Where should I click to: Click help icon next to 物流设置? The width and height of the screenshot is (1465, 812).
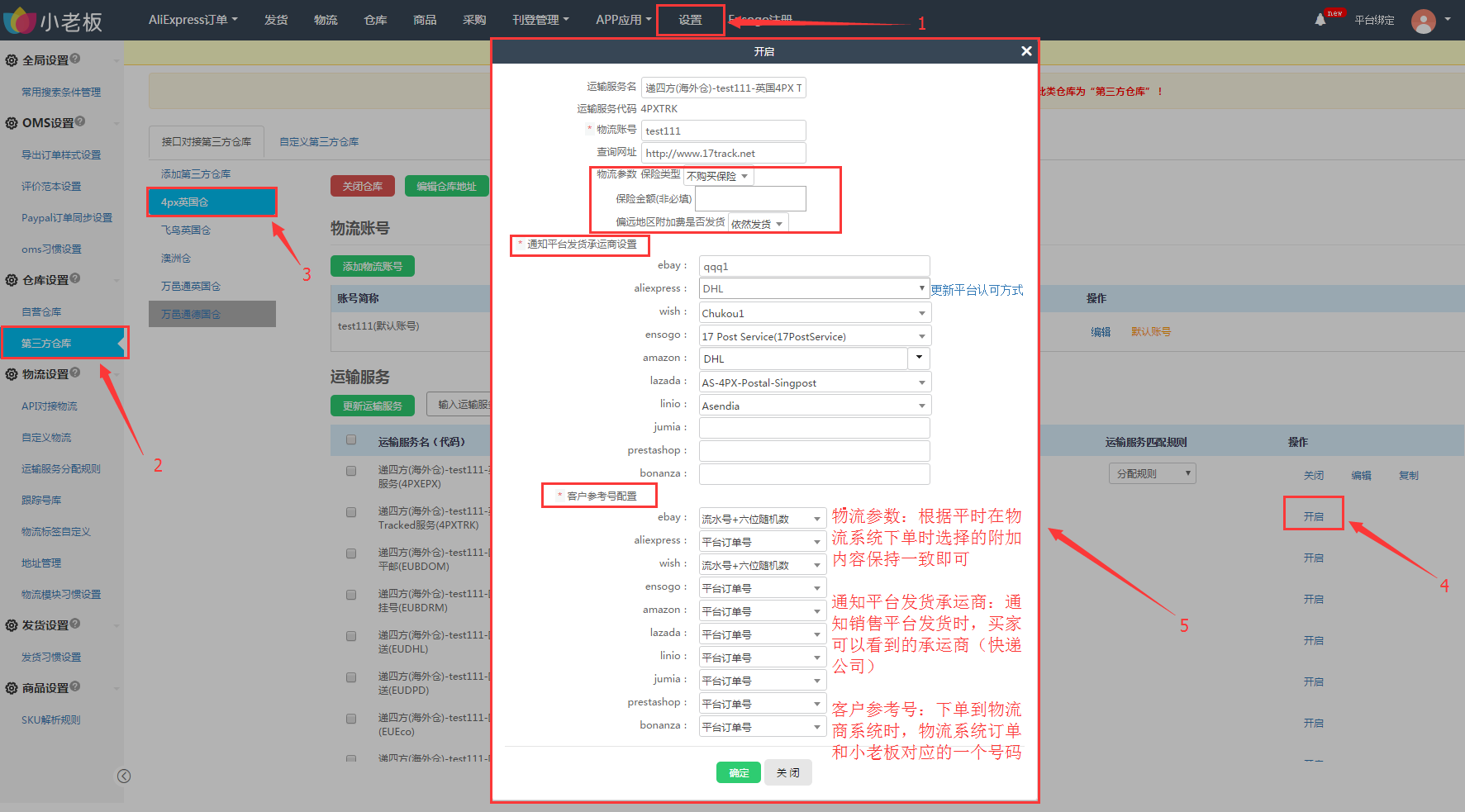coord(75,373)
